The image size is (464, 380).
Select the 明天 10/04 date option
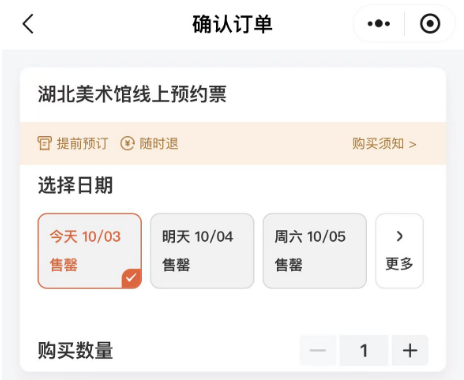[x=202, y=251]
